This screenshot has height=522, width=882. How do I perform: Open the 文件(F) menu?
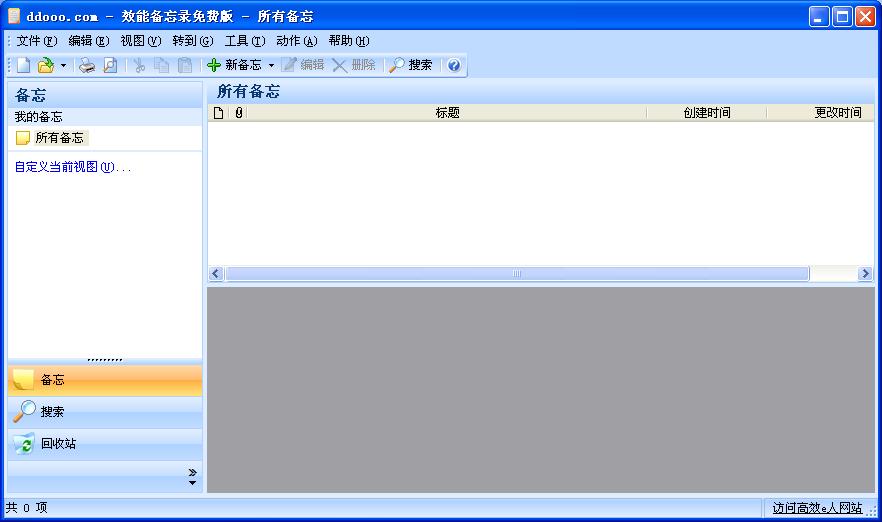[x=37, y=40]
